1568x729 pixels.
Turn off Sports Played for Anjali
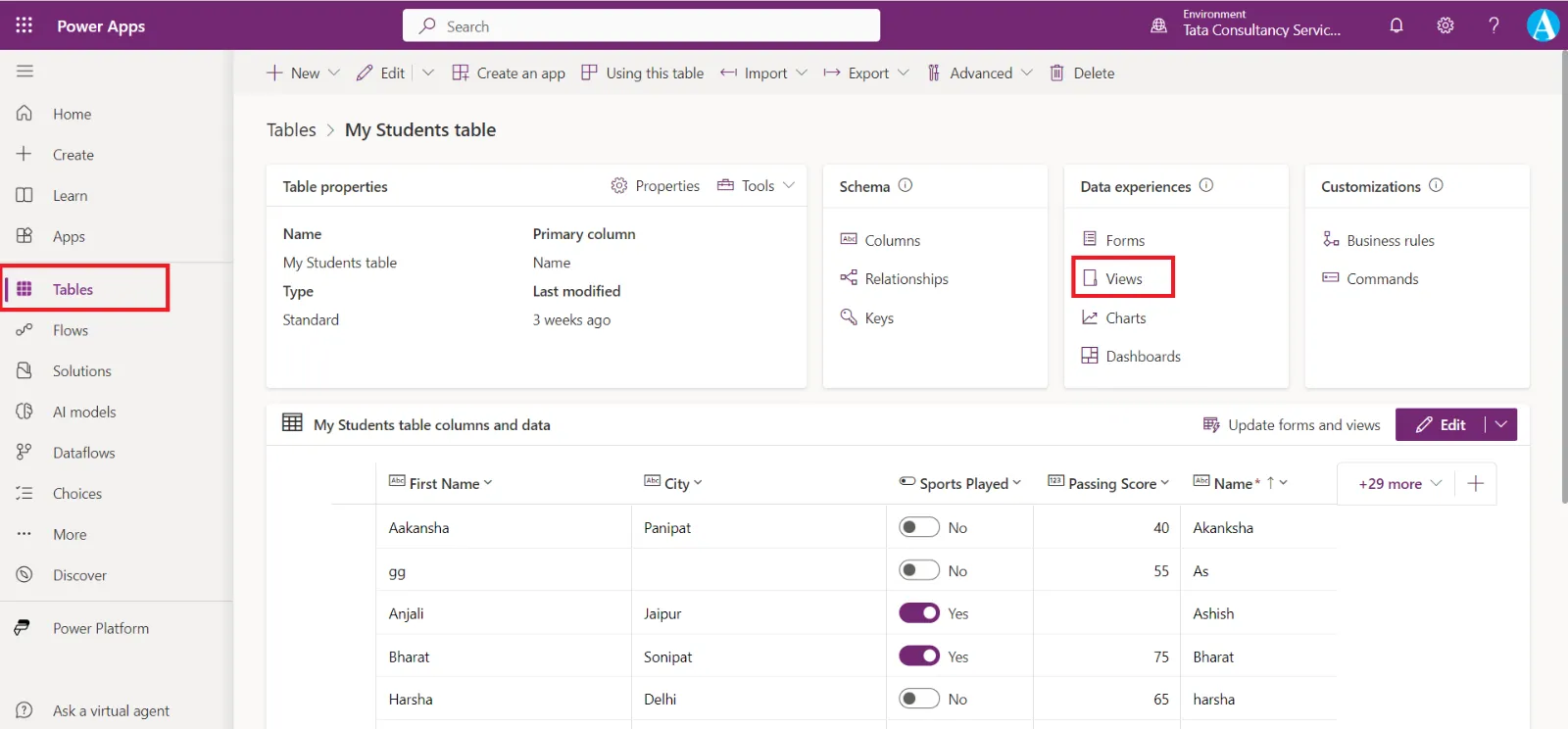919,613
